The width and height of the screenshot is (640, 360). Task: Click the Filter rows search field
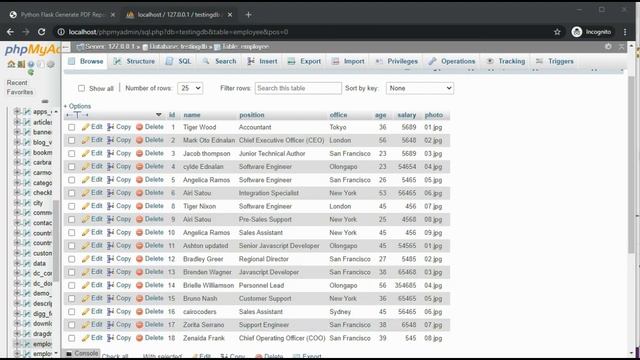(x=298, y=88)
